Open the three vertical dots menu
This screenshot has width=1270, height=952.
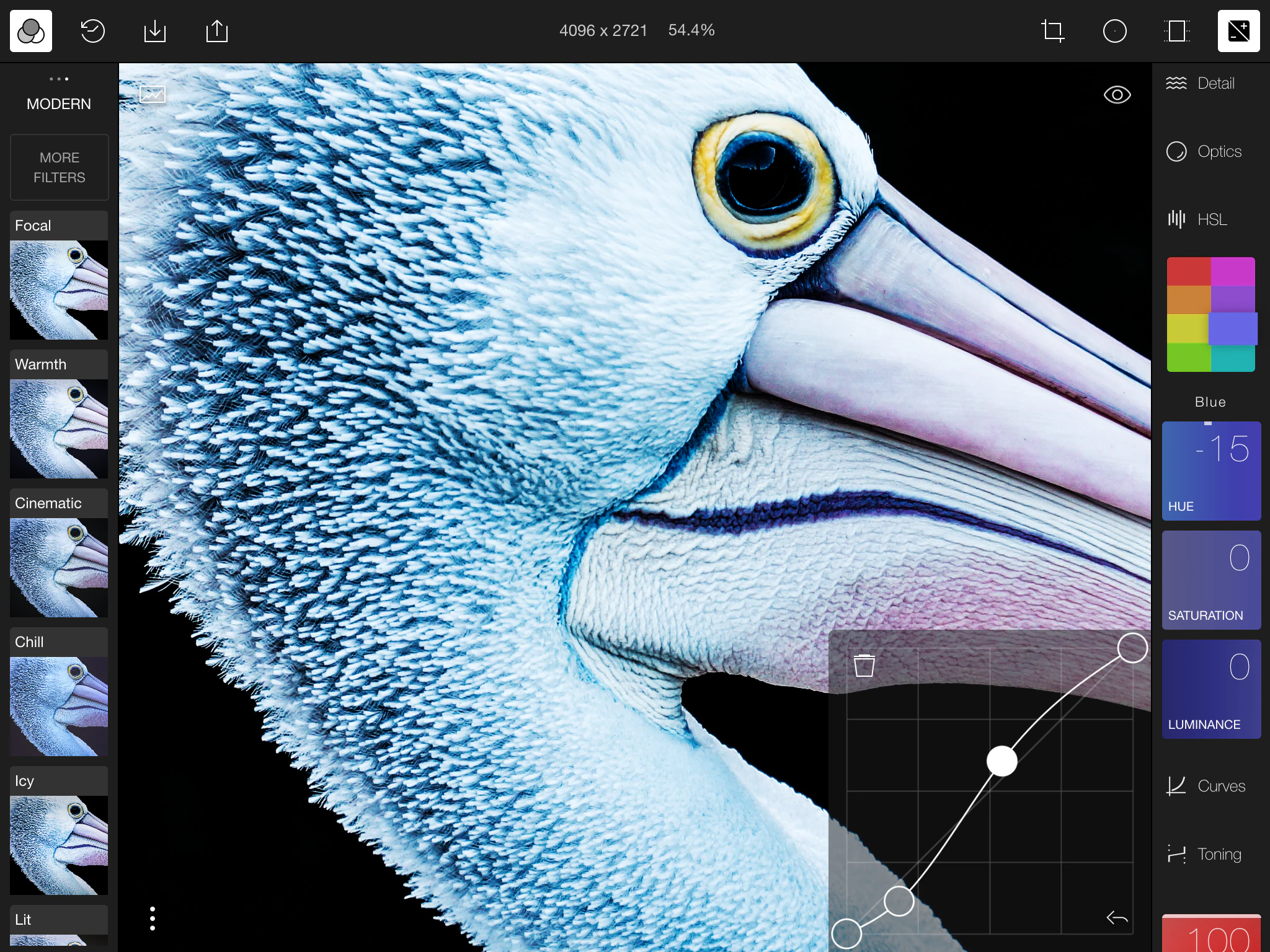[x=153, y=918]
